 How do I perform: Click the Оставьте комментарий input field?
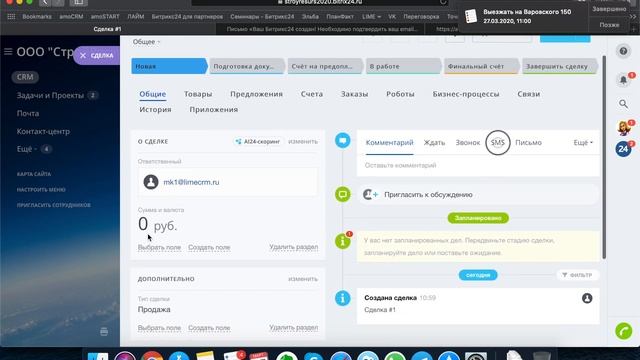point(478,165)
